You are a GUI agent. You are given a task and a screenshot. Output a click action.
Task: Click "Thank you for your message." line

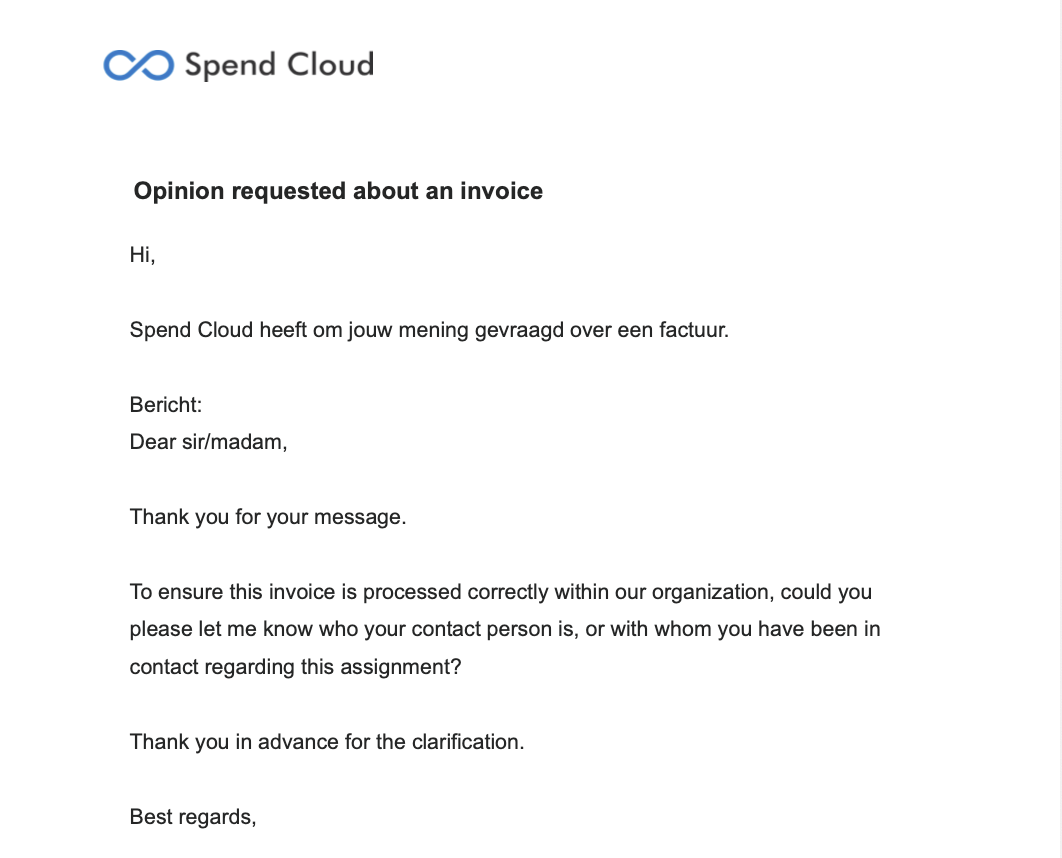point(268,517)
